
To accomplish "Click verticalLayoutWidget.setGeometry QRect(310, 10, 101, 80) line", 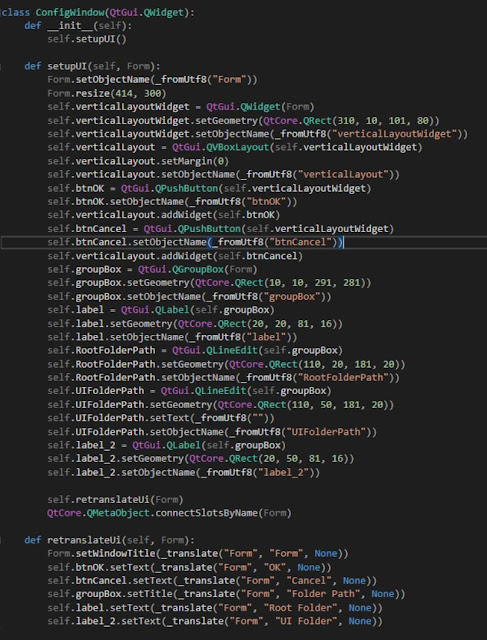I will [243, 120].
